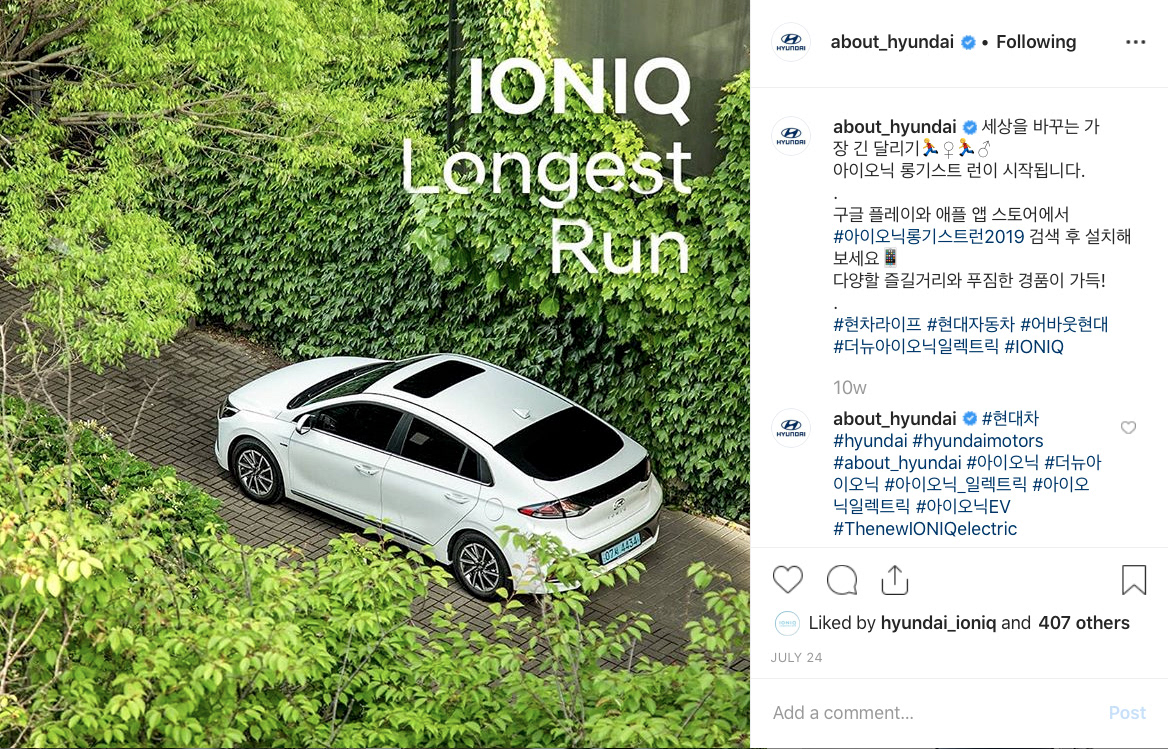1168x749 pixels.
Task: Like the about_hyundai hashtag comment
Action: tap(1128, 427)
